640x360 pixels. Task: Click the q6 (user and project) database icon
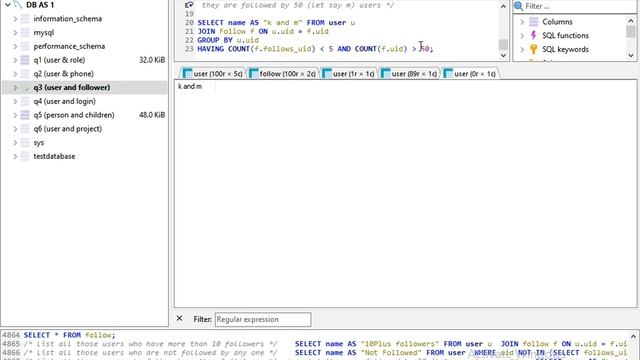(25, 129)
